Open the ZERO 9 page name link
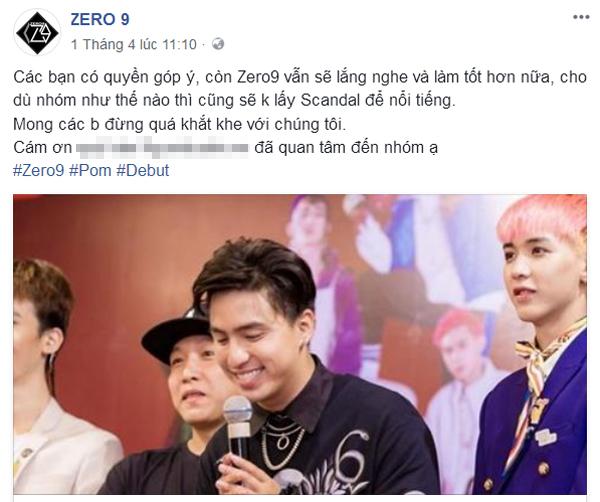Image resolution: width=600 pixels, height=502 pixels. [x=100, y=20]
